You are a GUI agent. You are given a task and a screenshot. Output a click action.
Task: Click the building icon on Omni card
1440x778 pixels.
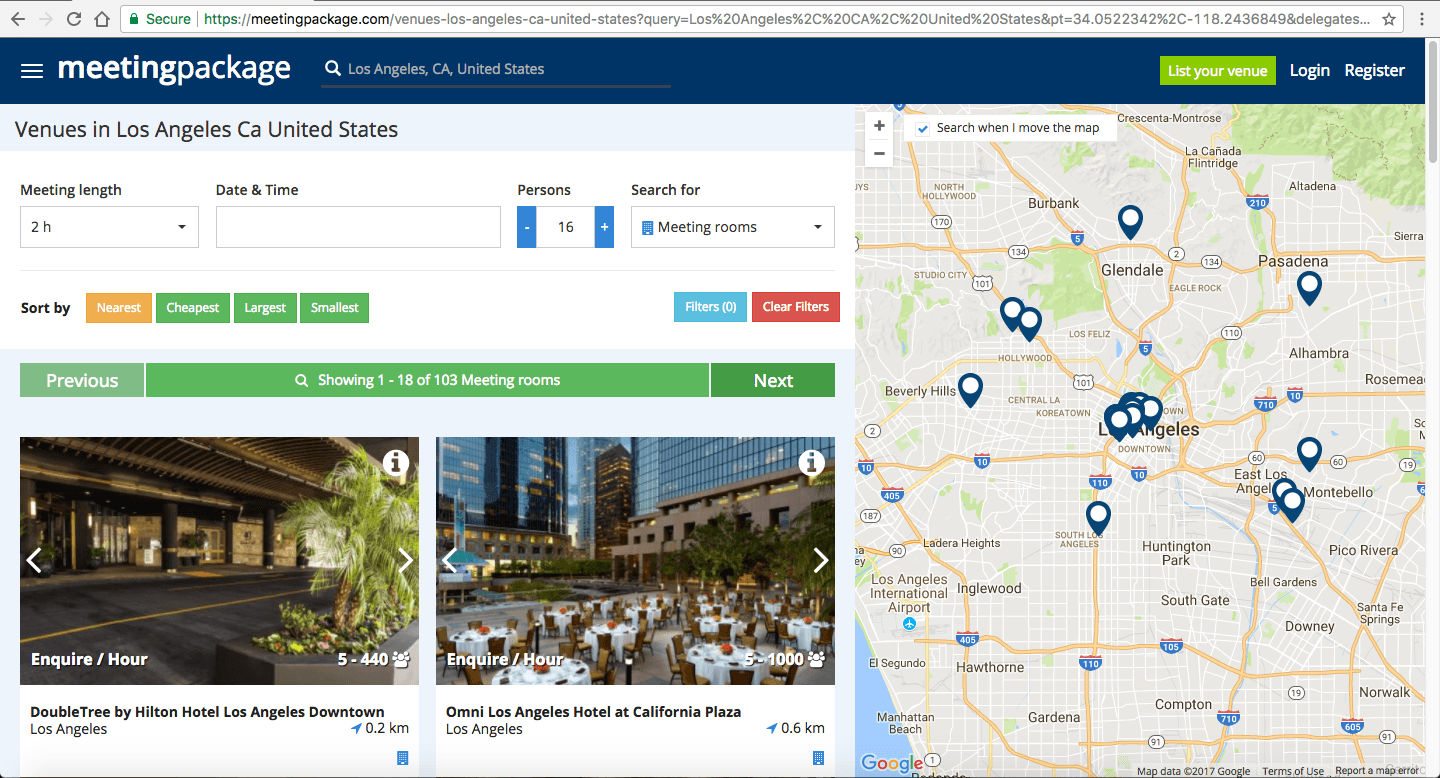point(818,758)
